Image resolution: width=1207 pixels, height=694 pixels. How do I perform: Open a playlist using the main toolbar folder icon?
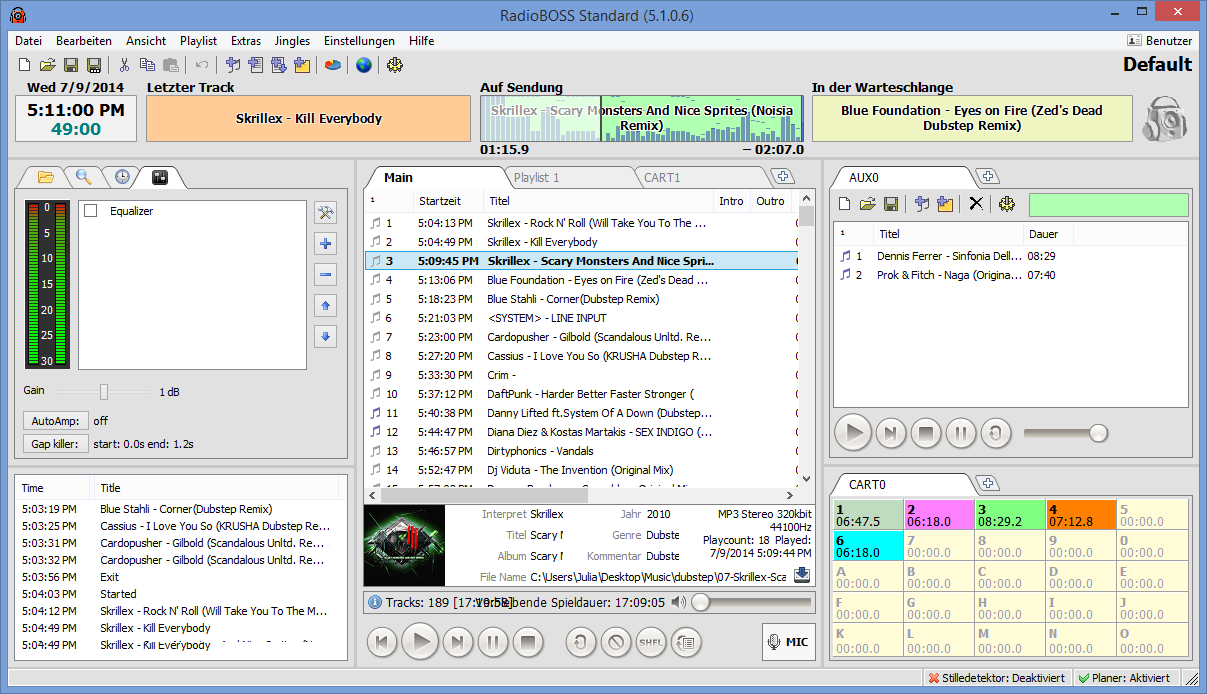(x=47, y=65)
